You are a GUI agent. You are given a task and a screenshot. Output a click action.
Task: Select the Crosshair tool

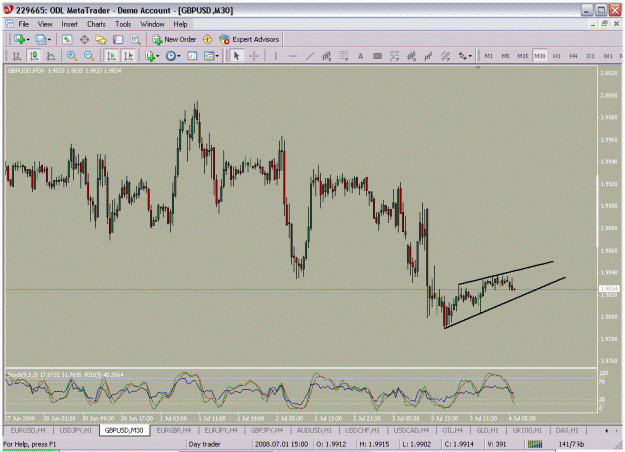tap(254, 56)
